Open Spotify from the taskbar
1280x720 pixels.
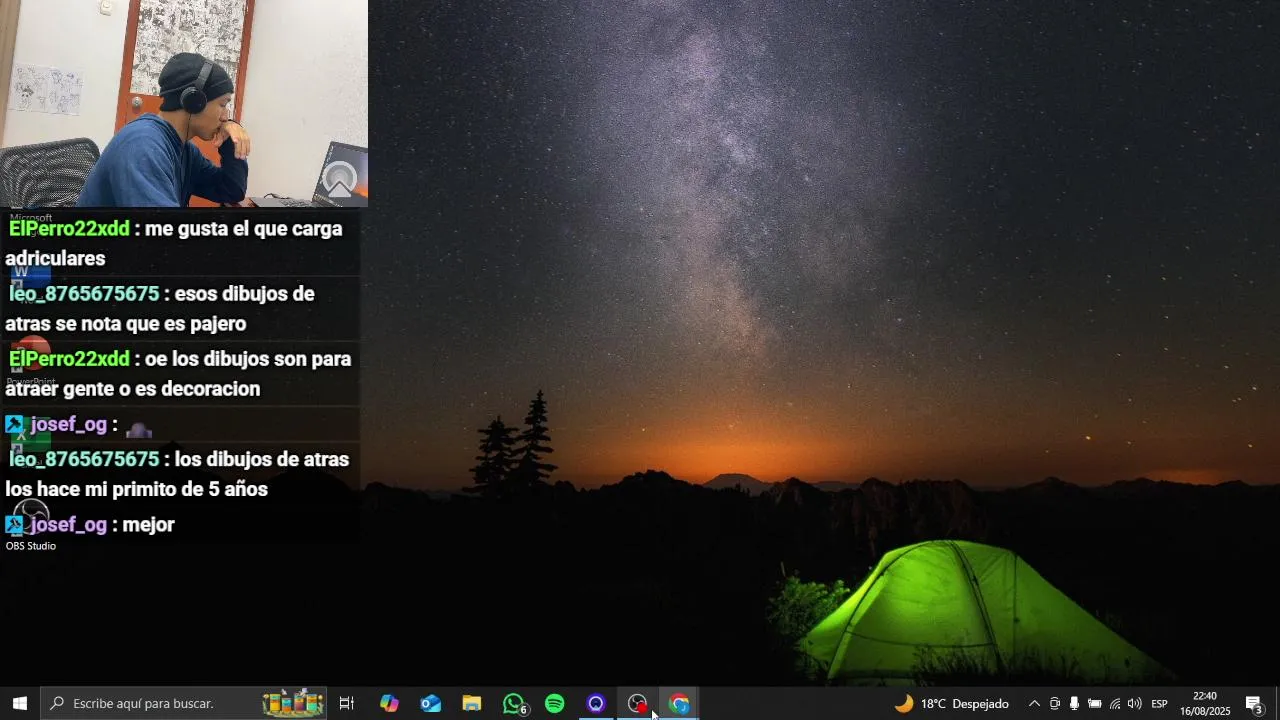coord(555,703)
